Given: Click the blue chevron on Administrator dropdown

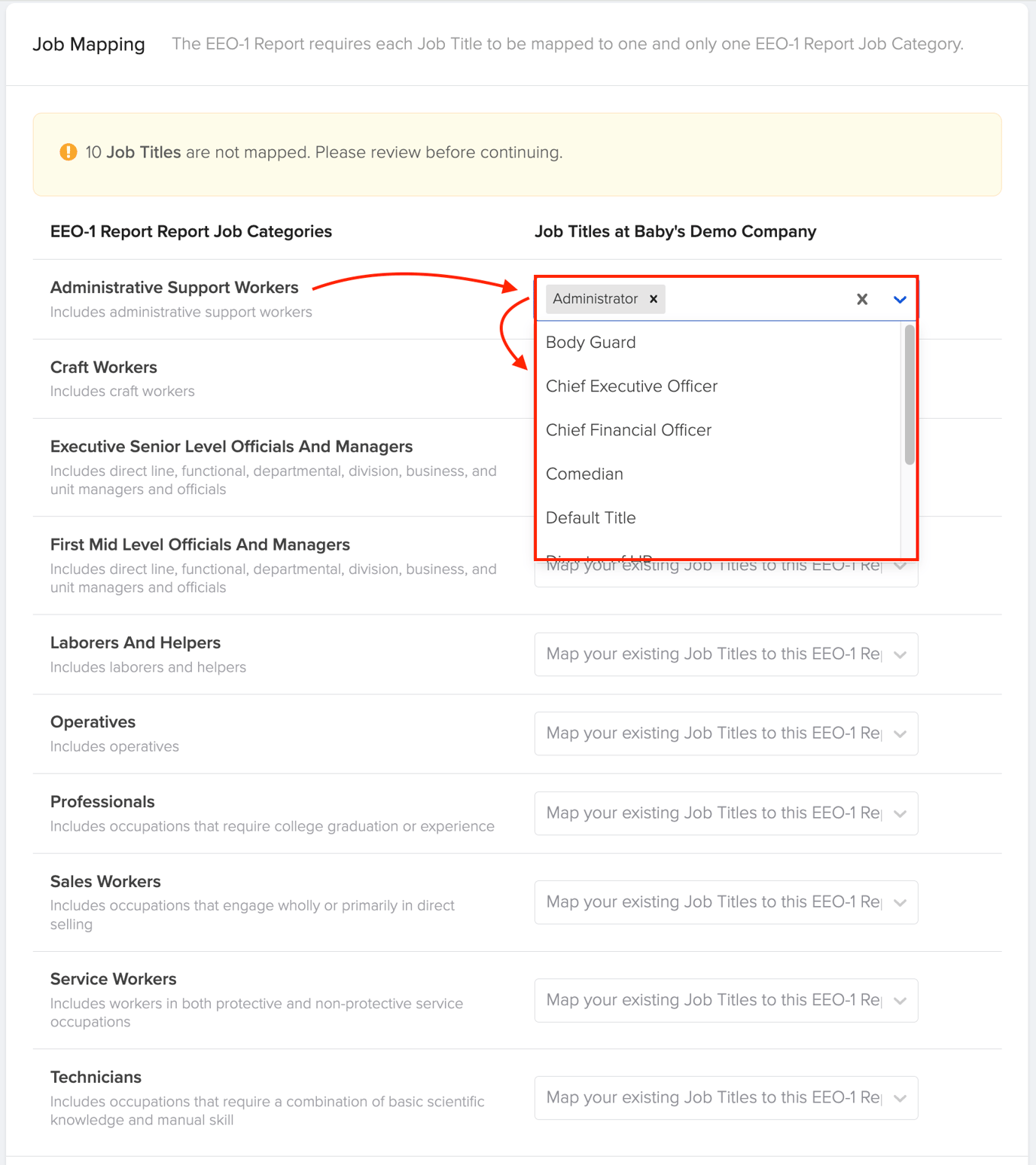Looking at the screenshot, I should tap(899, 299).
